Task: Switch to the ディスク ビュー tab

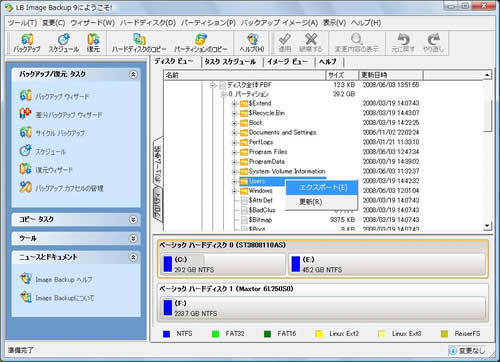Action: [x=174, y=61]
